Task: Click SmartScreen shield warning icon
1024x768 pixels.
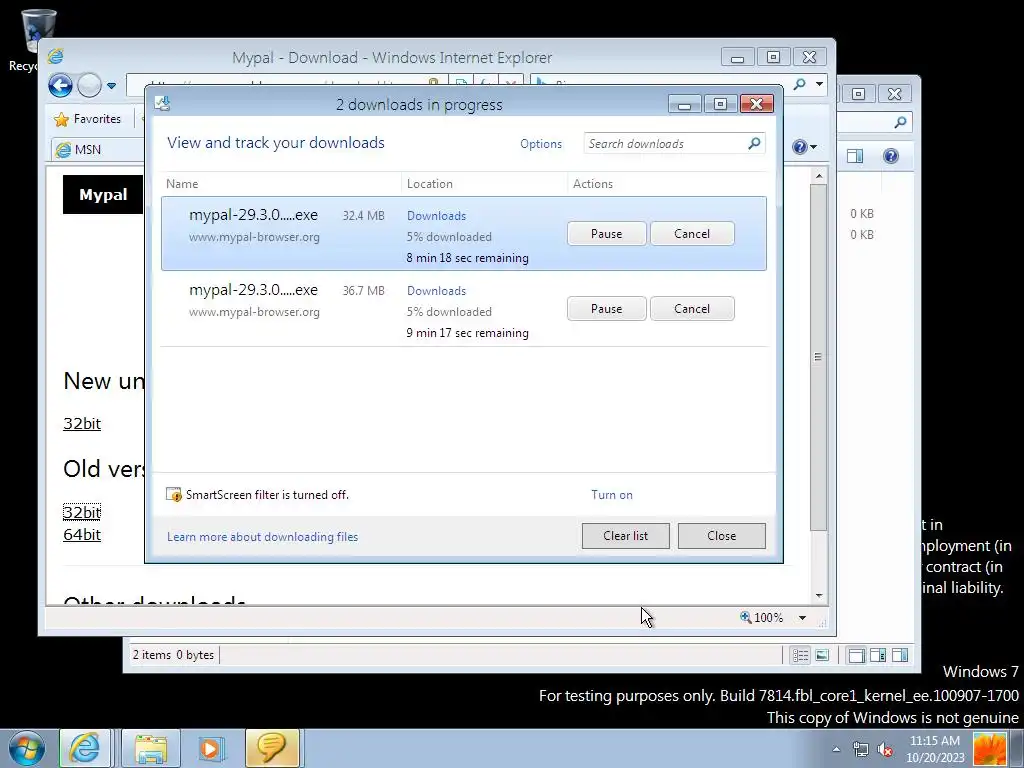Action: tap(174, 495)
